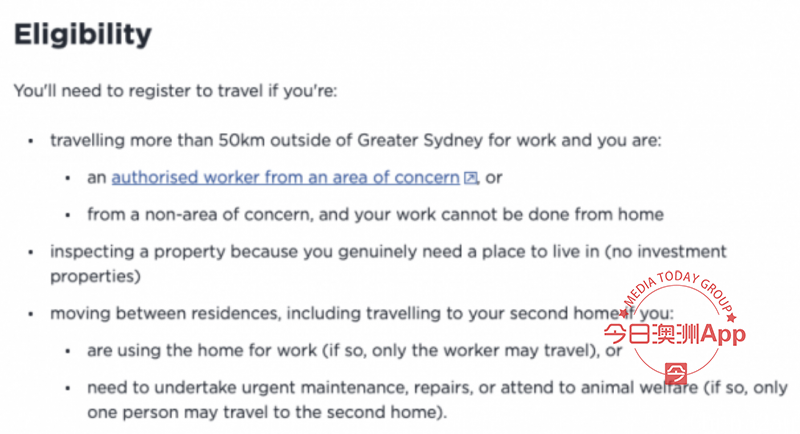Click the right star on the watermark logo
This screenshot has height=434, width=800.
click(x=732, y=318)
